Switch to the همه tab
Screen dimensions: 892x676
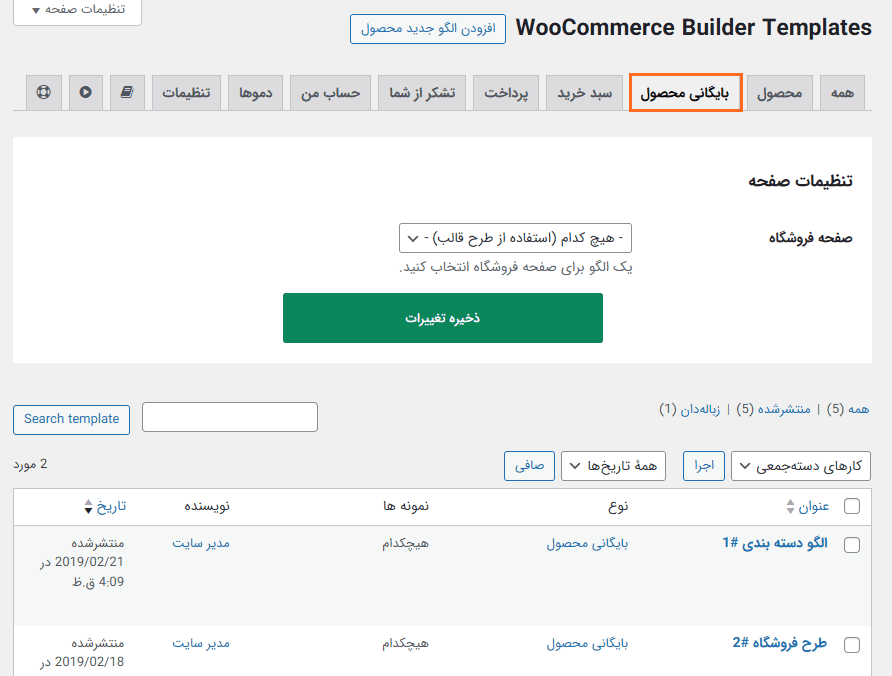[843, 93]
